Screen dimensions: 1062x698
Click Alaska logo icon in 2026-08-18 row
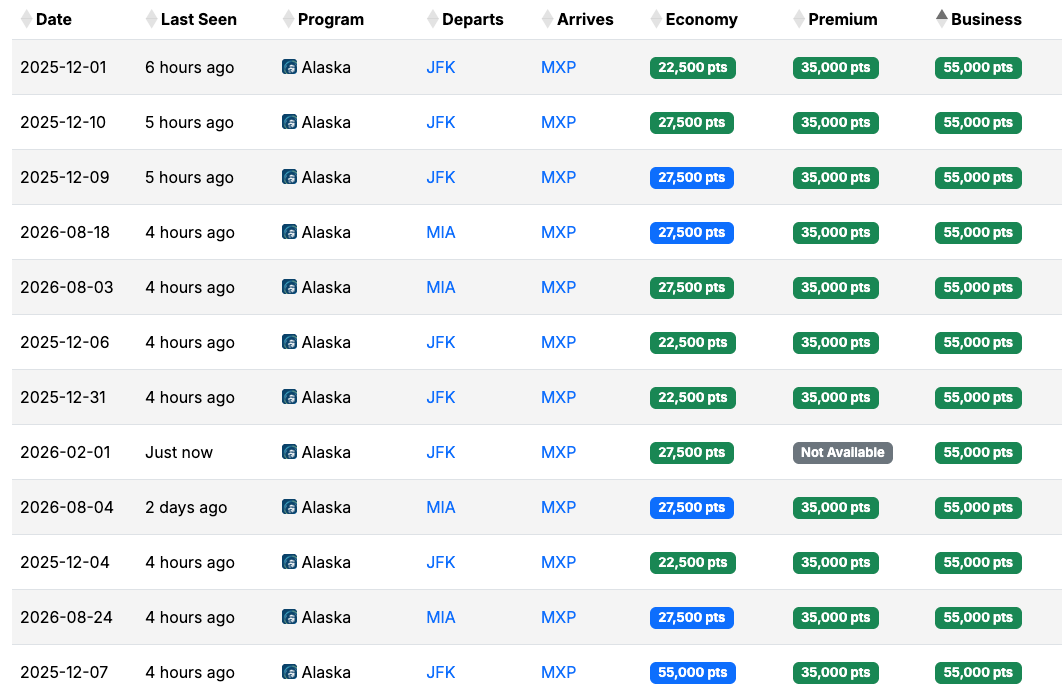pyautogui.click(x=289, y=232)
